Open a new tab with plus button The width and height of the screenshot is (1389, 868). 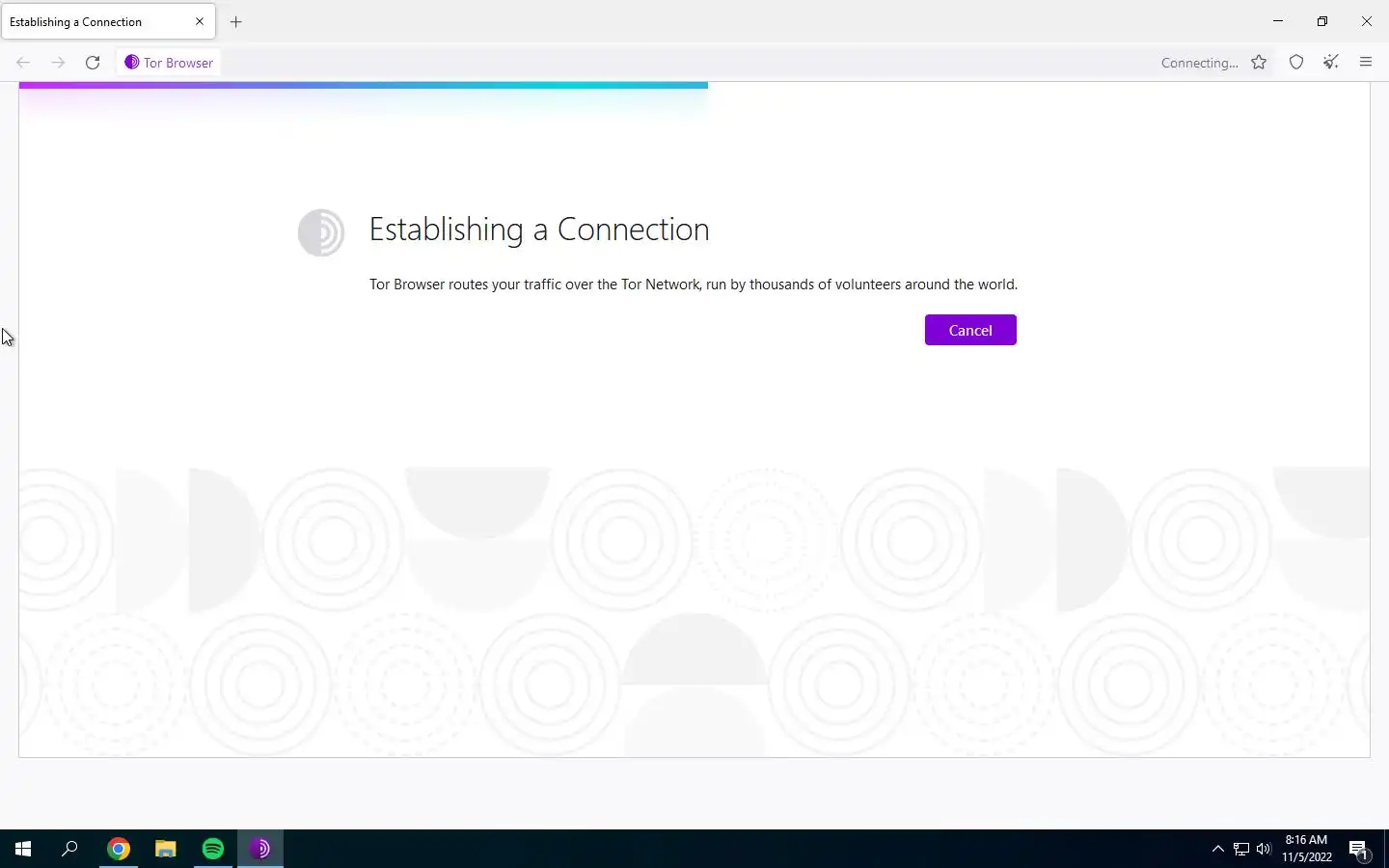click(x=236, y=21)
